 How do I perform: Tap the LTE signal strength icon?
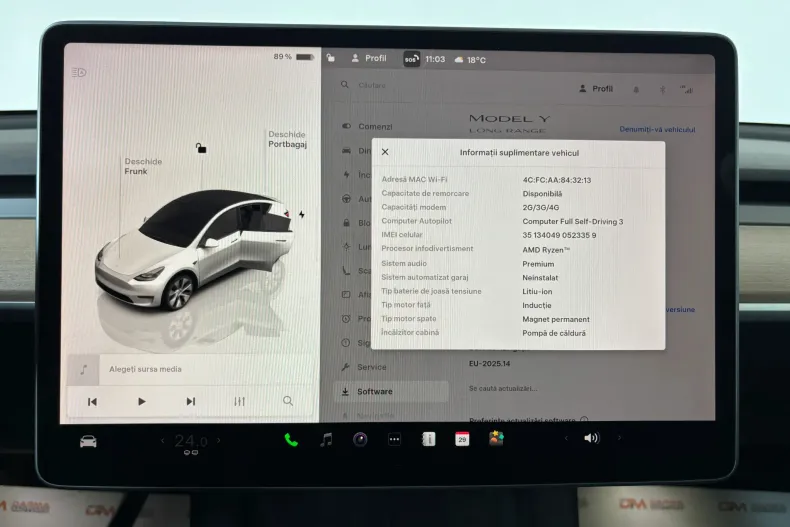click(686, 90)
